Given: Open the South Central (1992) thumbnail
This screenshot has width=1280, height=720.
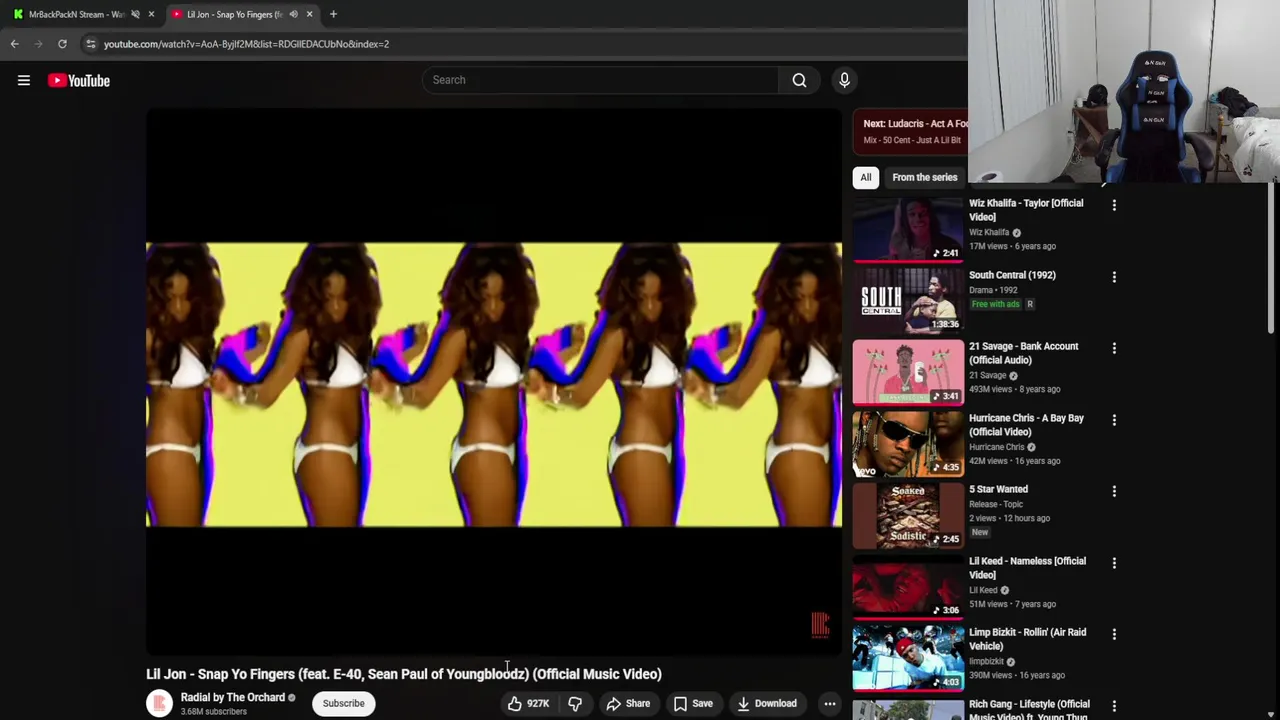Looking at the screenshot, I should click(x=908, y=300).
